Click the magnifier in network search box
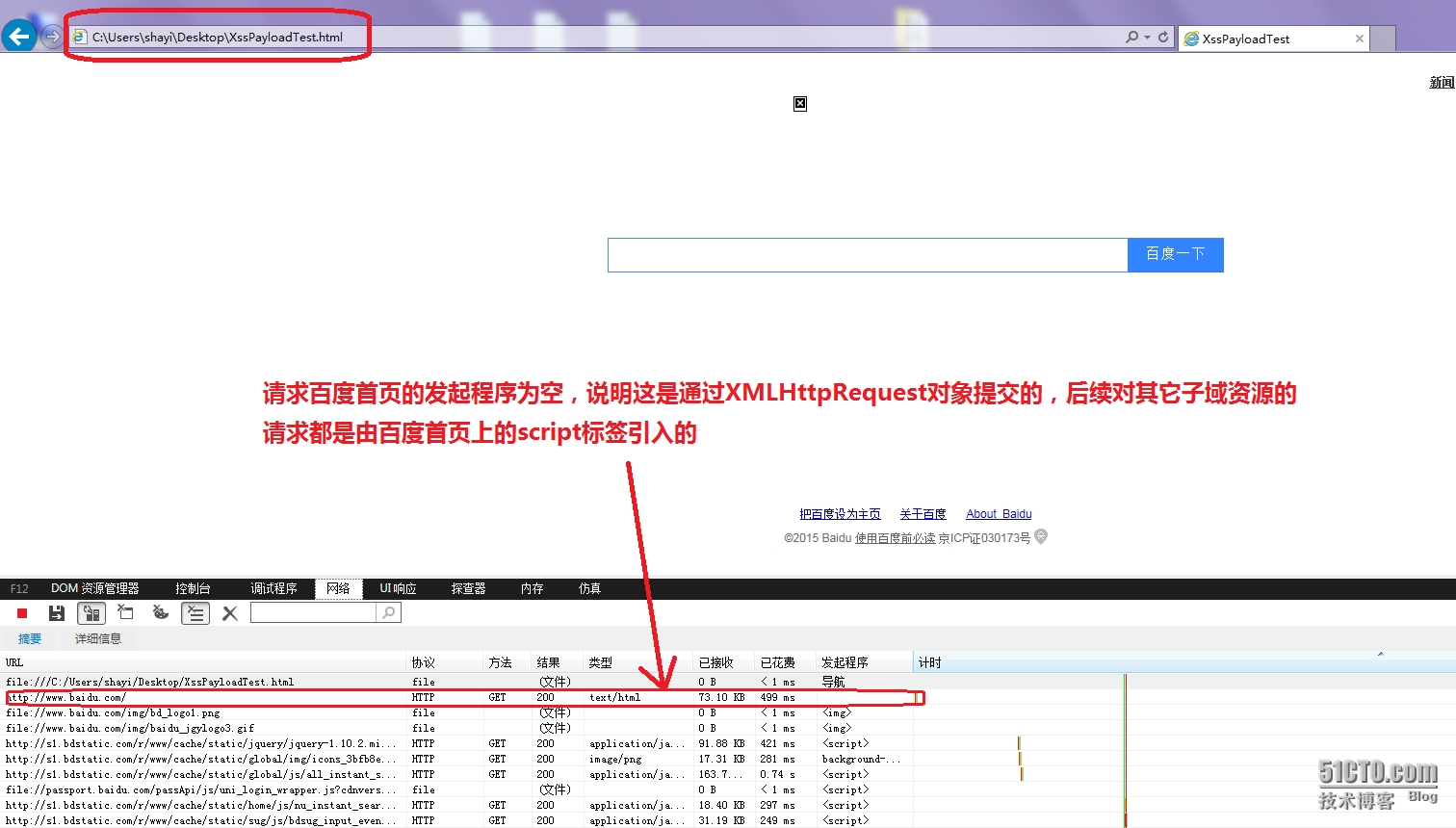1456x828 pixels. click(388, 612)
